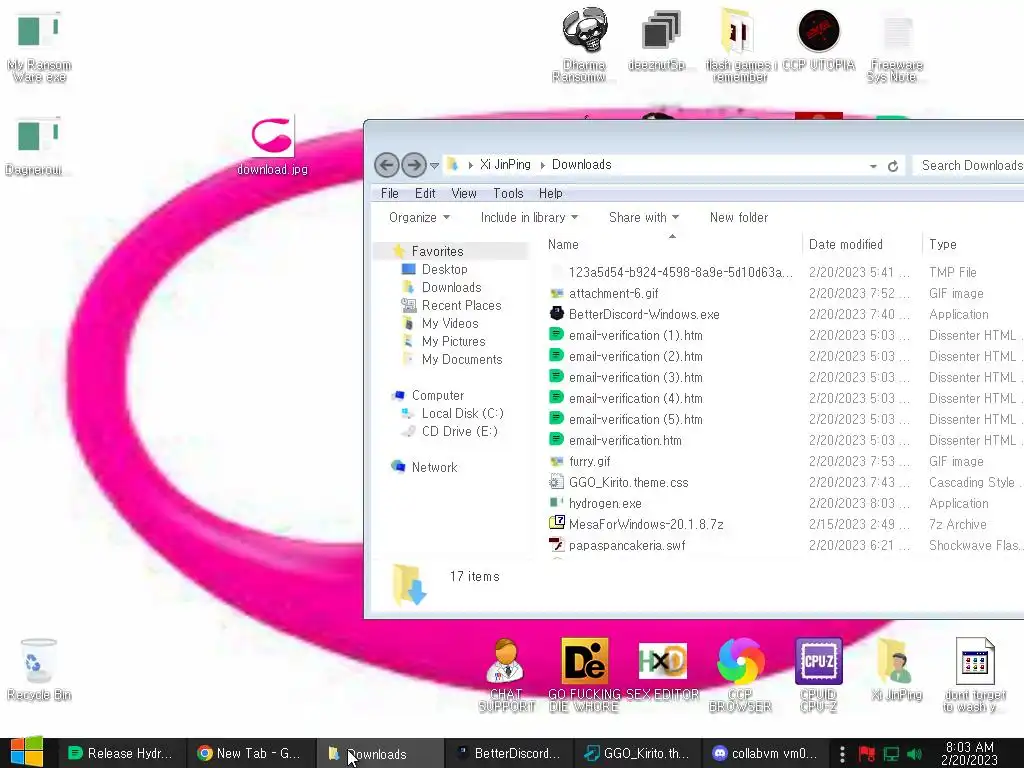
Task: Switch to Release Hydr... taskbar window
Action: pos(121,754)
